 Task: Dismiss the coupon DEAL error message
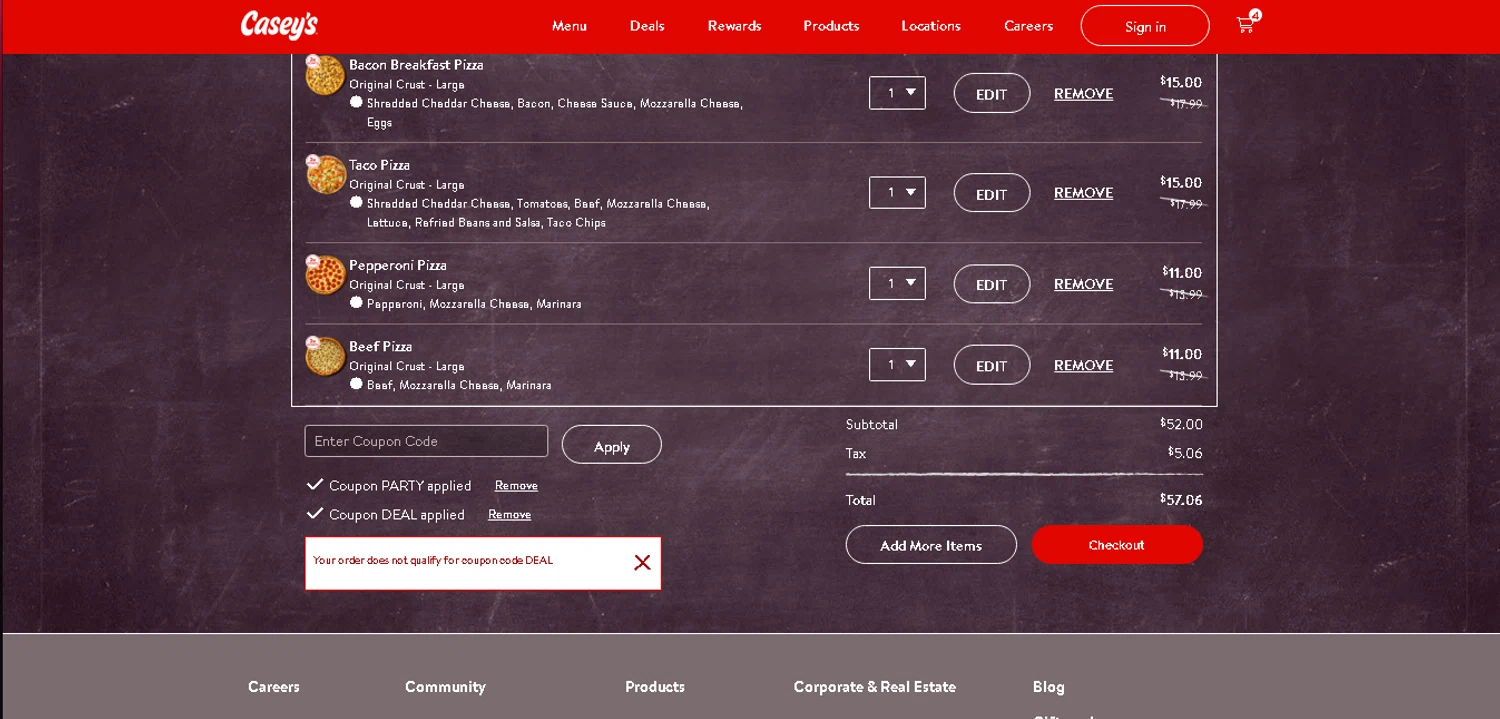[642, 563]
